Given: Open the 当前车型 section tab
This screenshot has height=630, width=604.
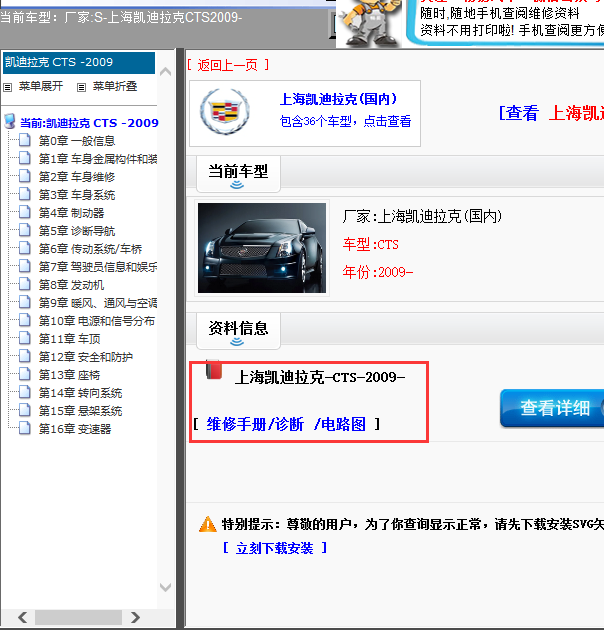Looking at the screenshot, I should pyautogui.click(x=238, y=174).
